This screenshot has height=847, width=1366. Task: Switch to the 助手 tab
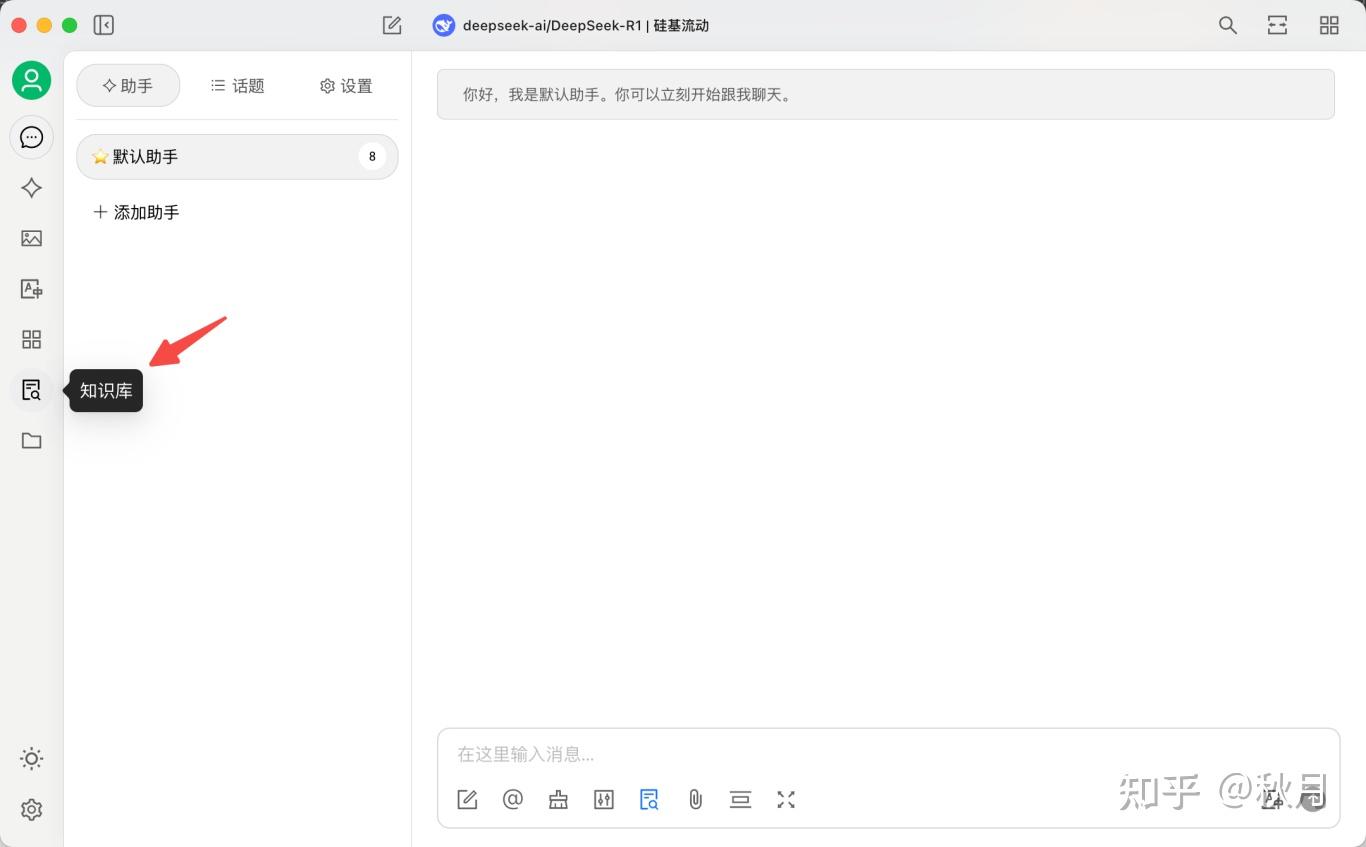click(128, 86)
